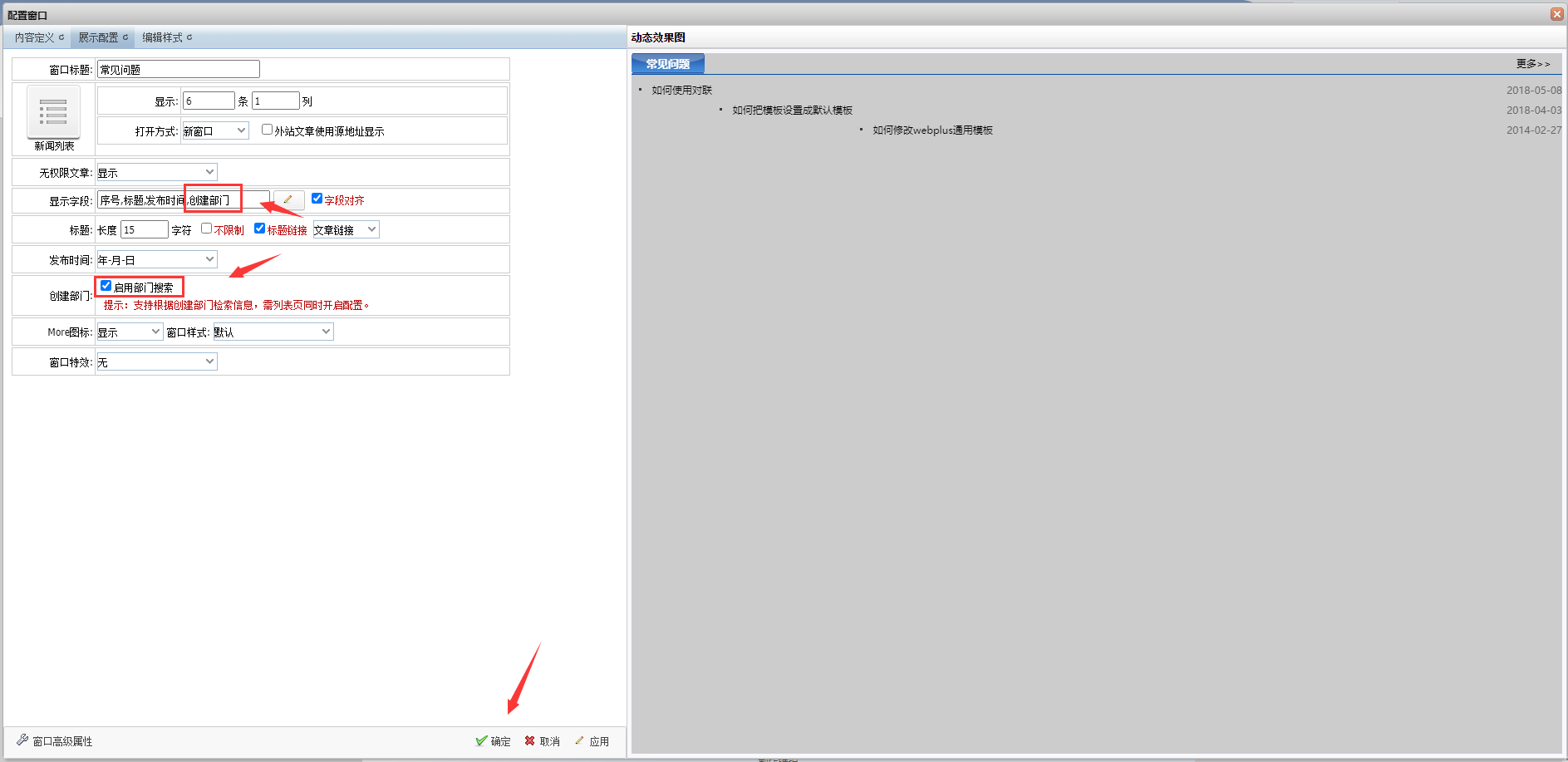This screenshot has width=1568, height=762.
Task: Confirm with the green check 确定 button
Action: coord(493,741)
